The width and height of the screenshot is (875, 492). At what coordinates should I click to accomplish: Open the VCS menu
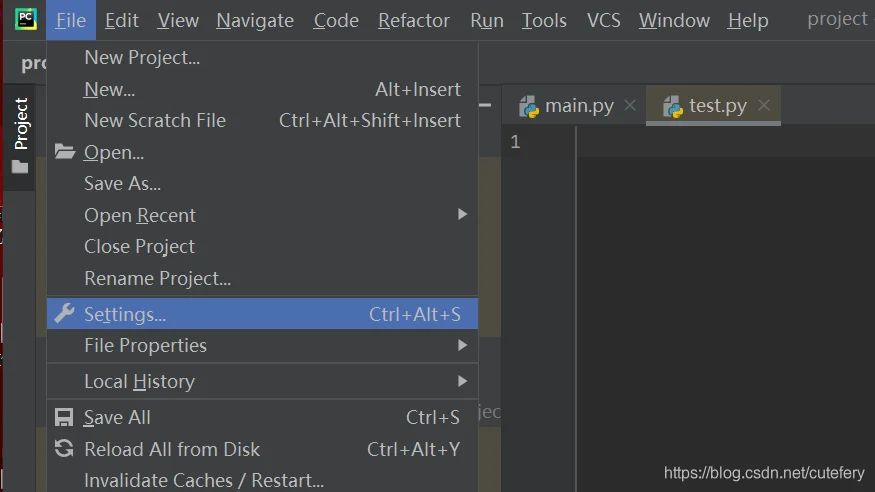[603, 20]
